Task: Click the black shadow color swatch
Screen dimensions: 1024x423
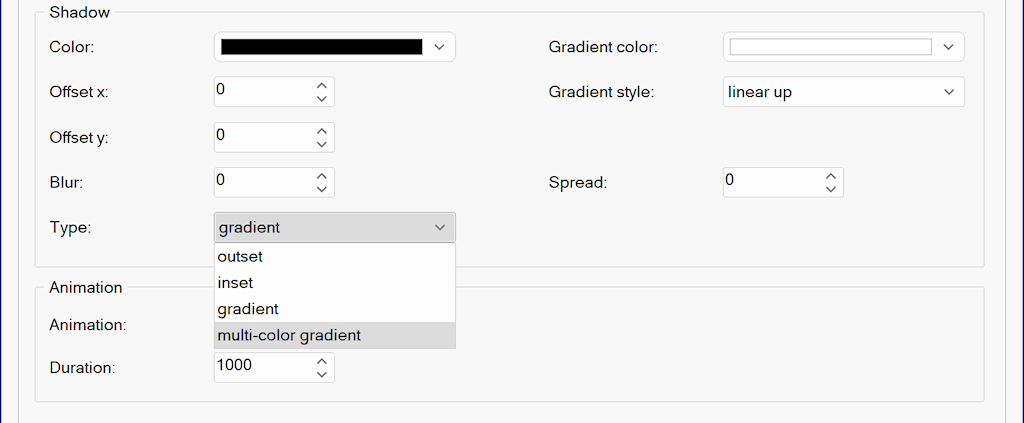Action: [321, 47]
